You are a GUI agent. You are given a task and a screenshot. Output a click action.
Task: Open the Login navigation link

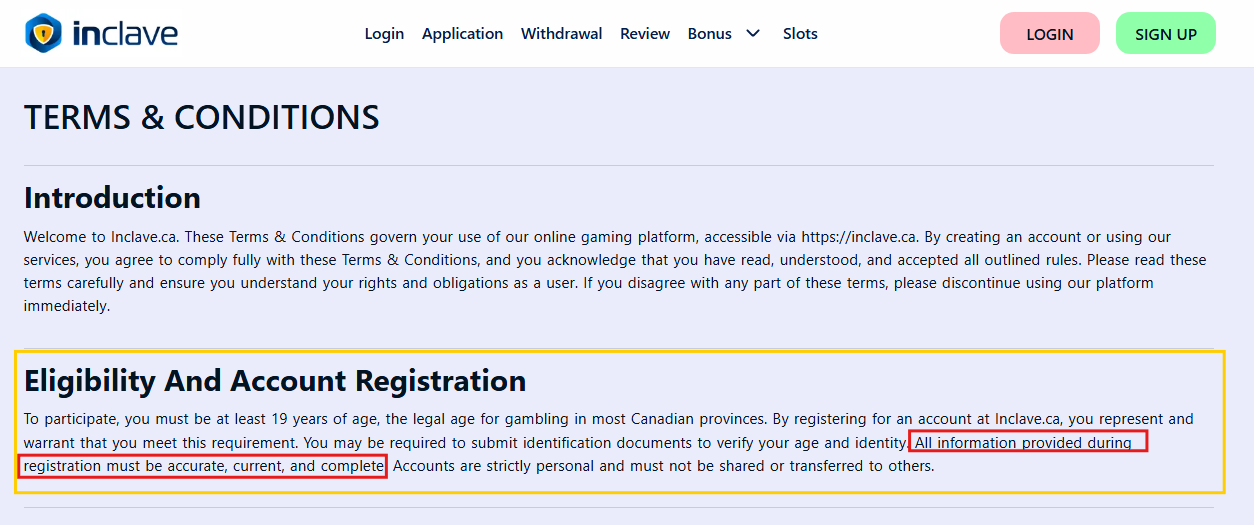coord(384,34)
